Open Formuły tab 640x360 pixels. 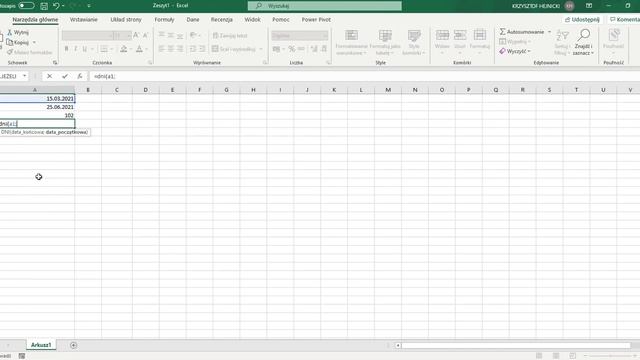(164, 20)
